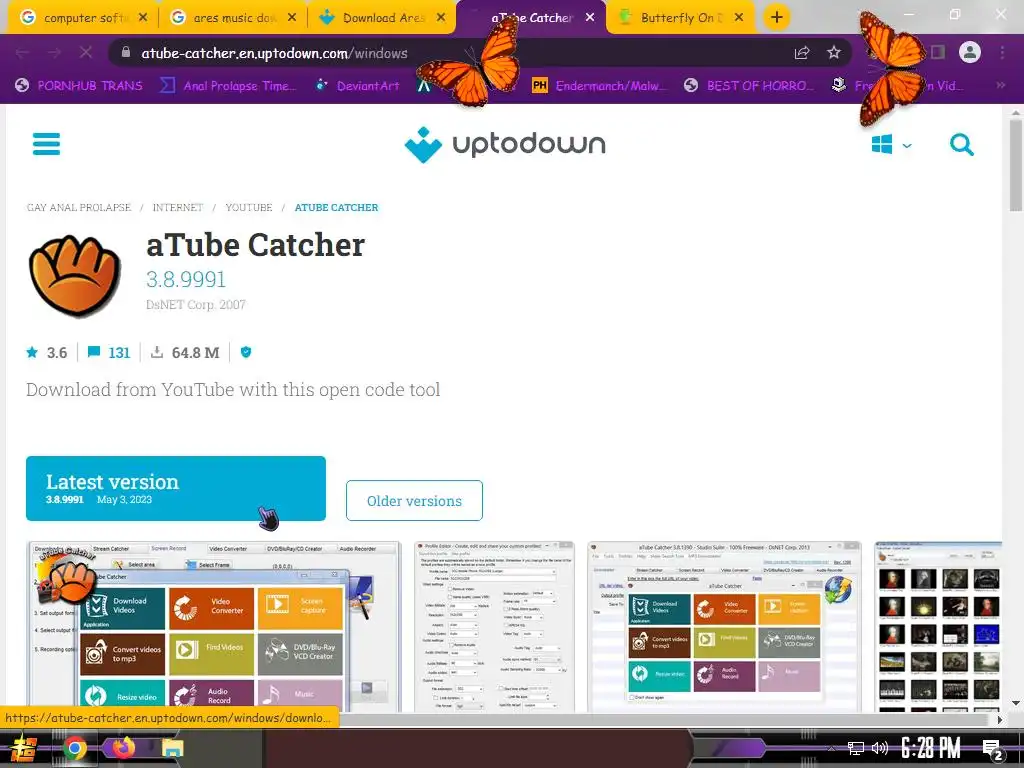Open the profile editor screenshot thumbnail
1024x768 pixels.
494,626
